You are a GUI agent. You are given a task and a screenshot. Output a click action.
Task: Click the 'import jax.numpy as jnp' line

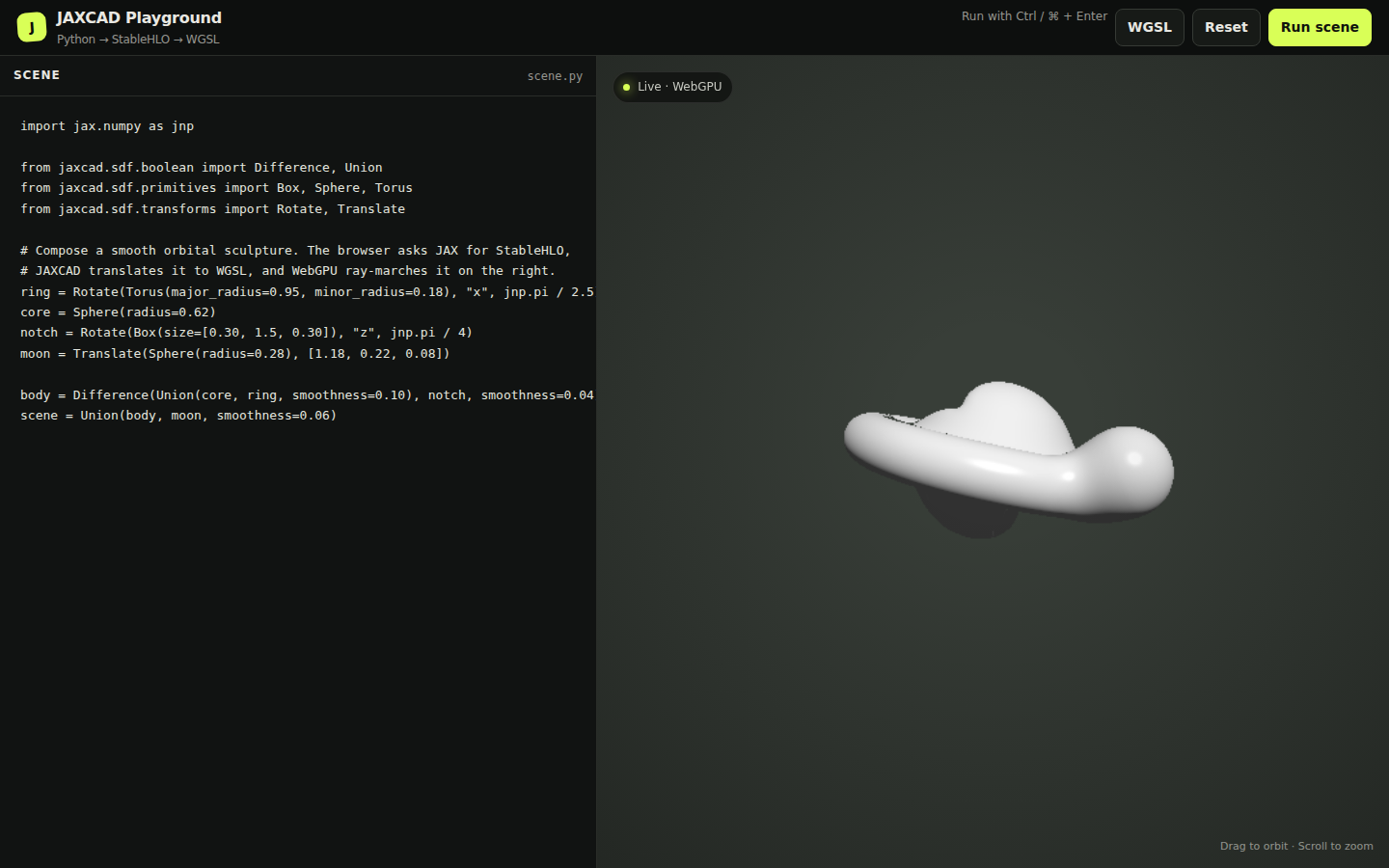pos(107,126)
